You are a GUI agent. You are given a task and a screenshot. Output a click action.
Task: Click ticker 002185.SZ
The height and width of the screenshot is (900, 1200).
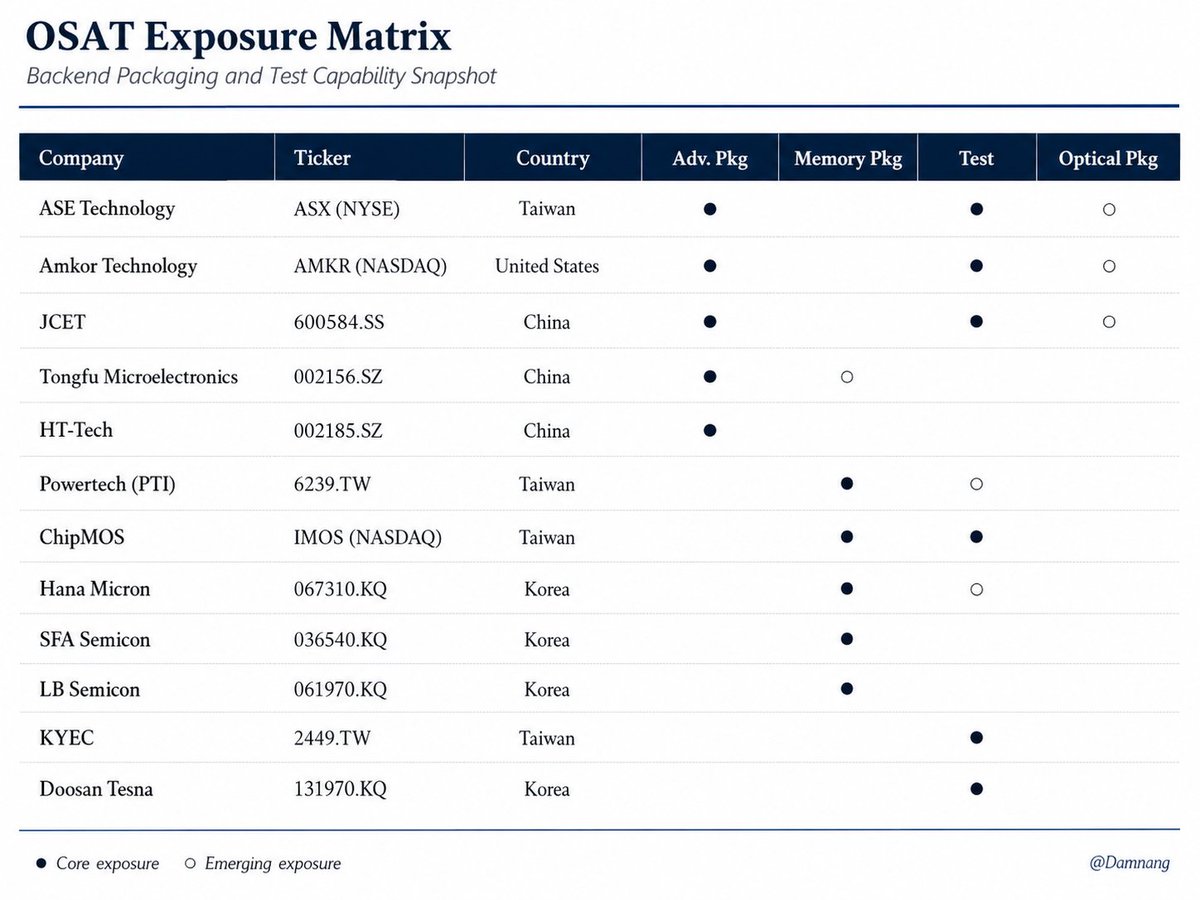pyautogui.click(x=338, y=431)
